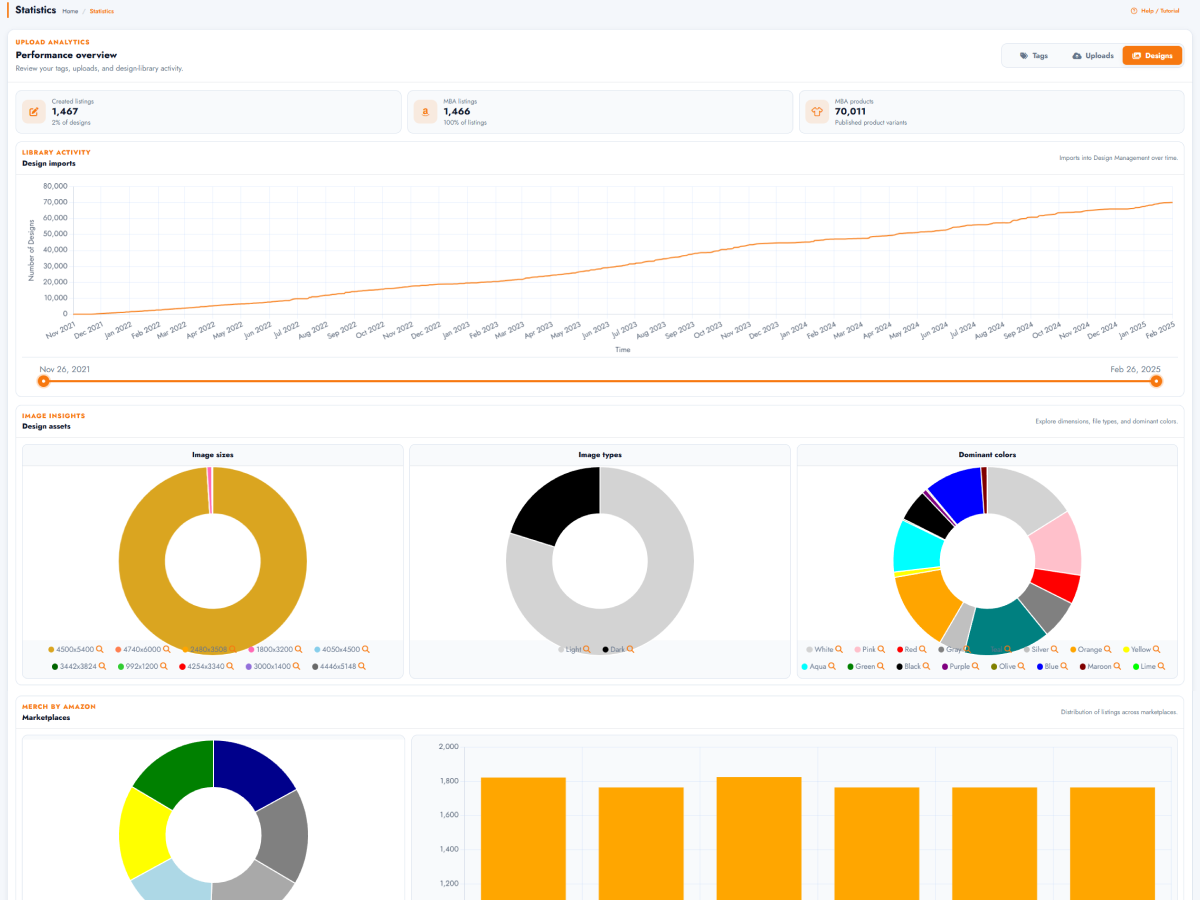Click the Amazon icon on MBA listings card
Image resolution: width=1200 pixels, height=900 pixels.
tap(425, 112)
